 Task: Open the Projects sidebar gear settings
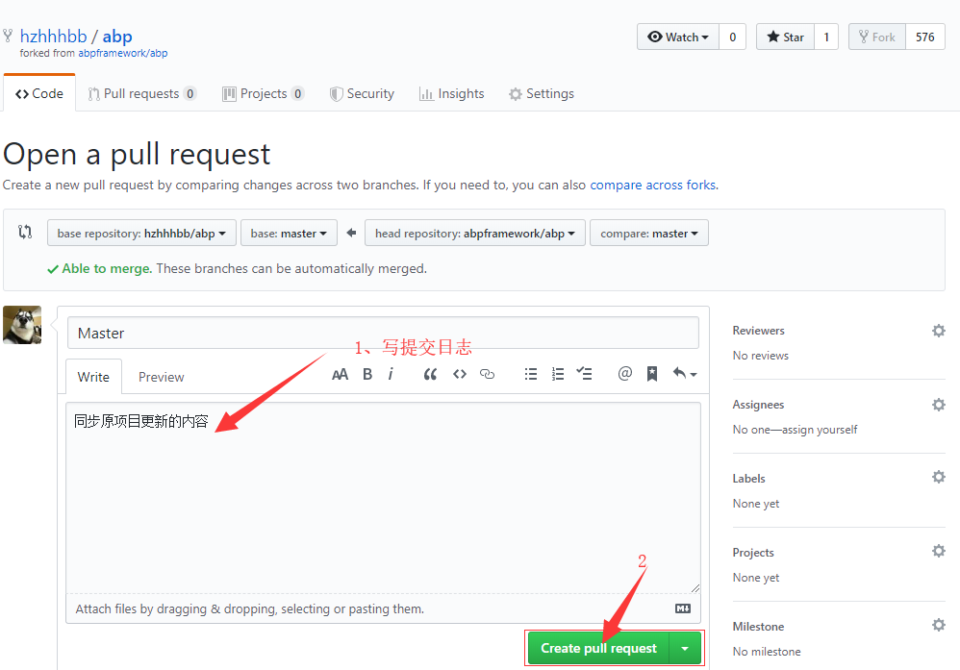(939, 551)
